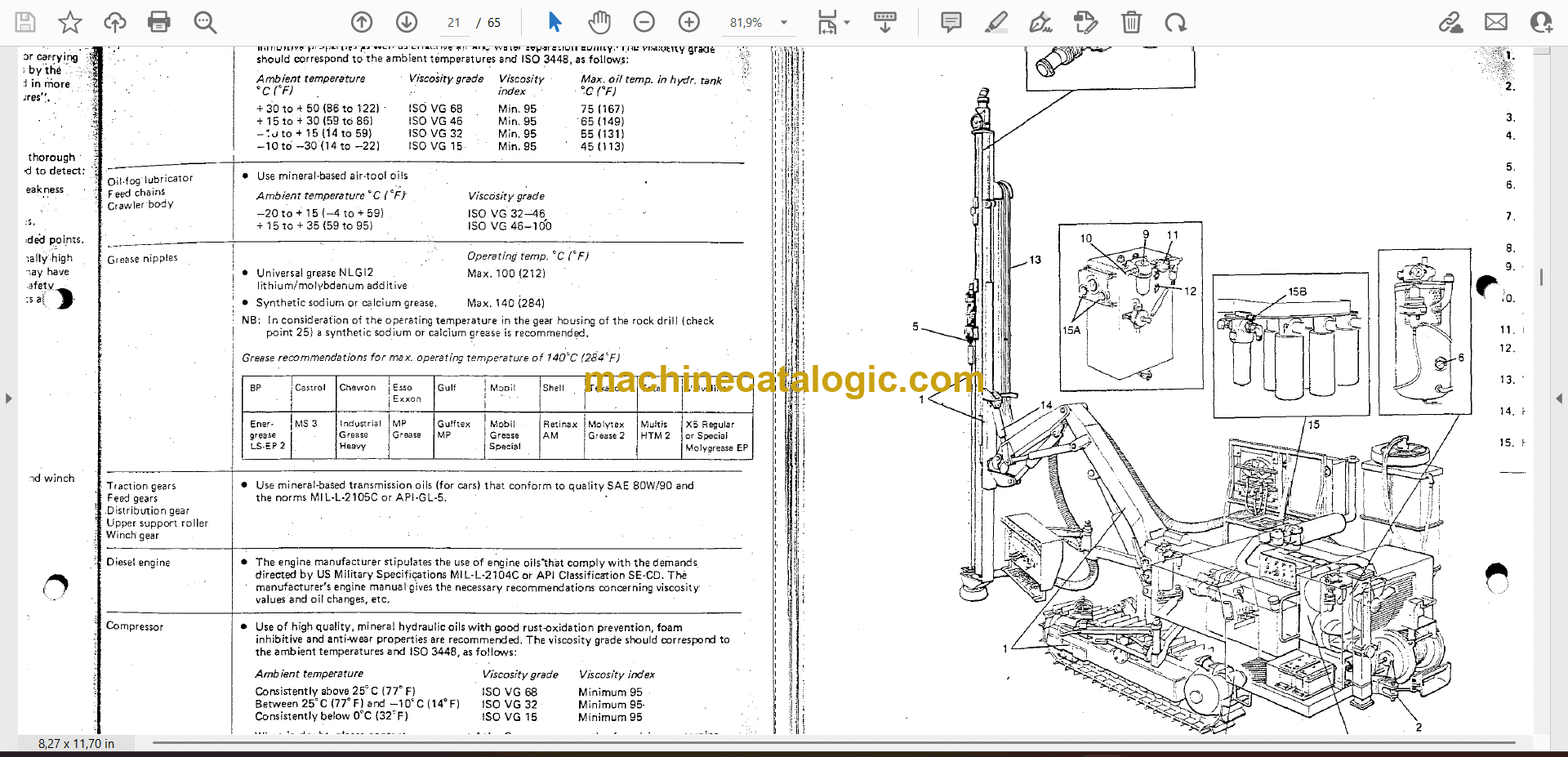Click the scrolling mode keyboard-arrow icon
The image size is (1568, 757).
pos(884,22)
